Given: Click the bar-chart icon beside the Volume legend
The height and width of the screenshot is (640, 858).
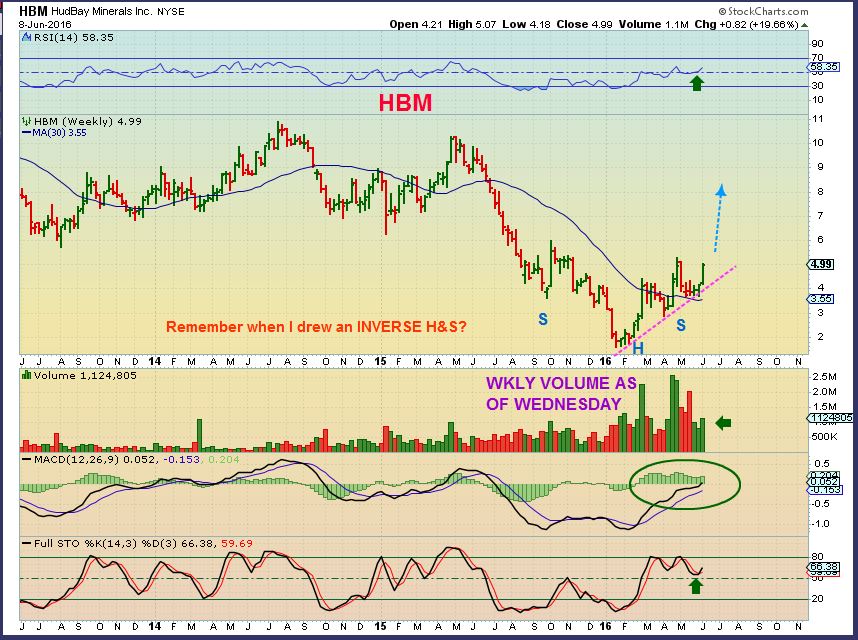Looking at the screenshot, I should [26, 375].
